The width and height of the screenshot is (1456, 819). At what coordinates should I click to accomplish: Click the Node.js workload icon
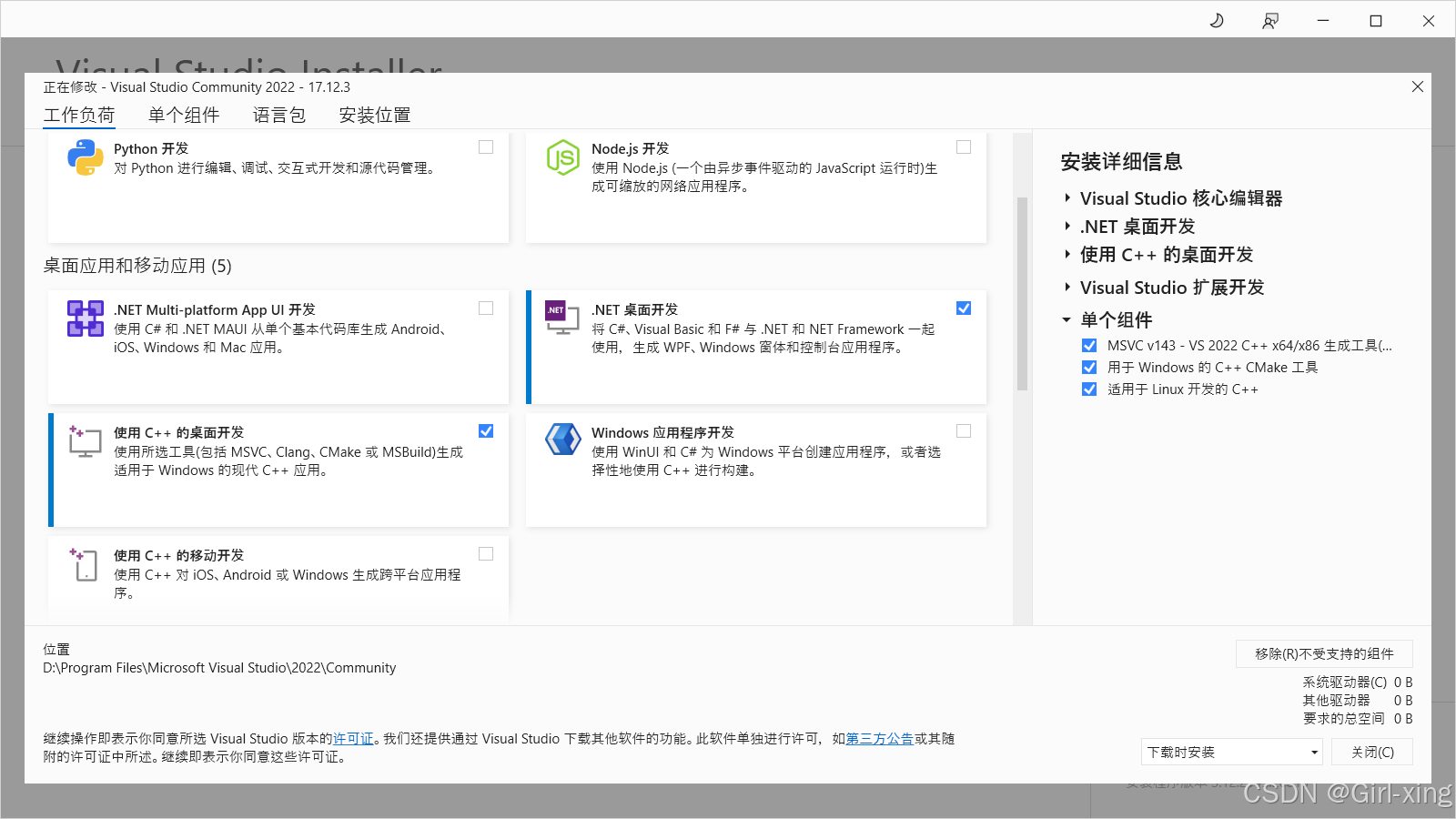tap(562, 157)
